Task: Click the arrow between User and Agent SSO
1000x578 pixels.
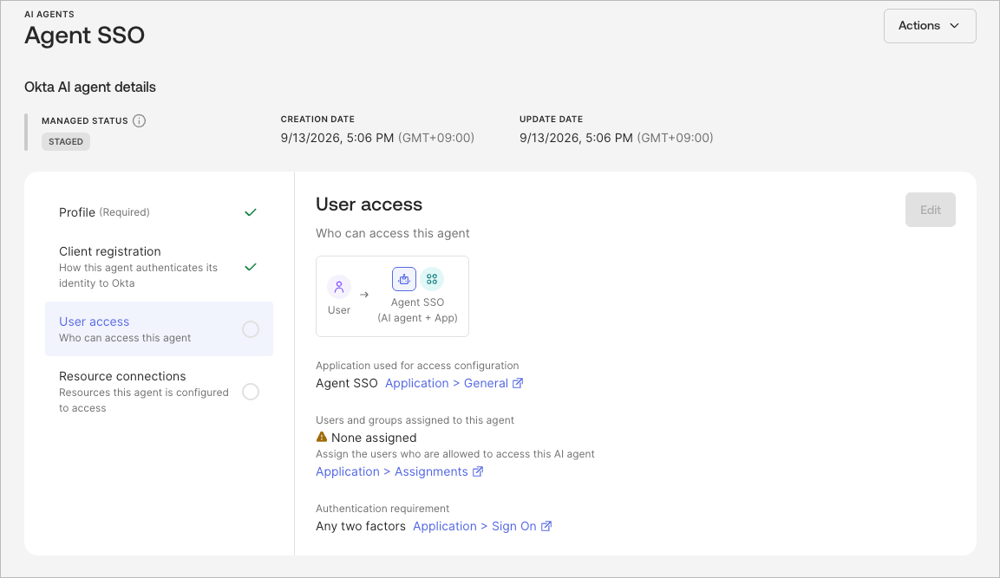Action: pos(364,295)
